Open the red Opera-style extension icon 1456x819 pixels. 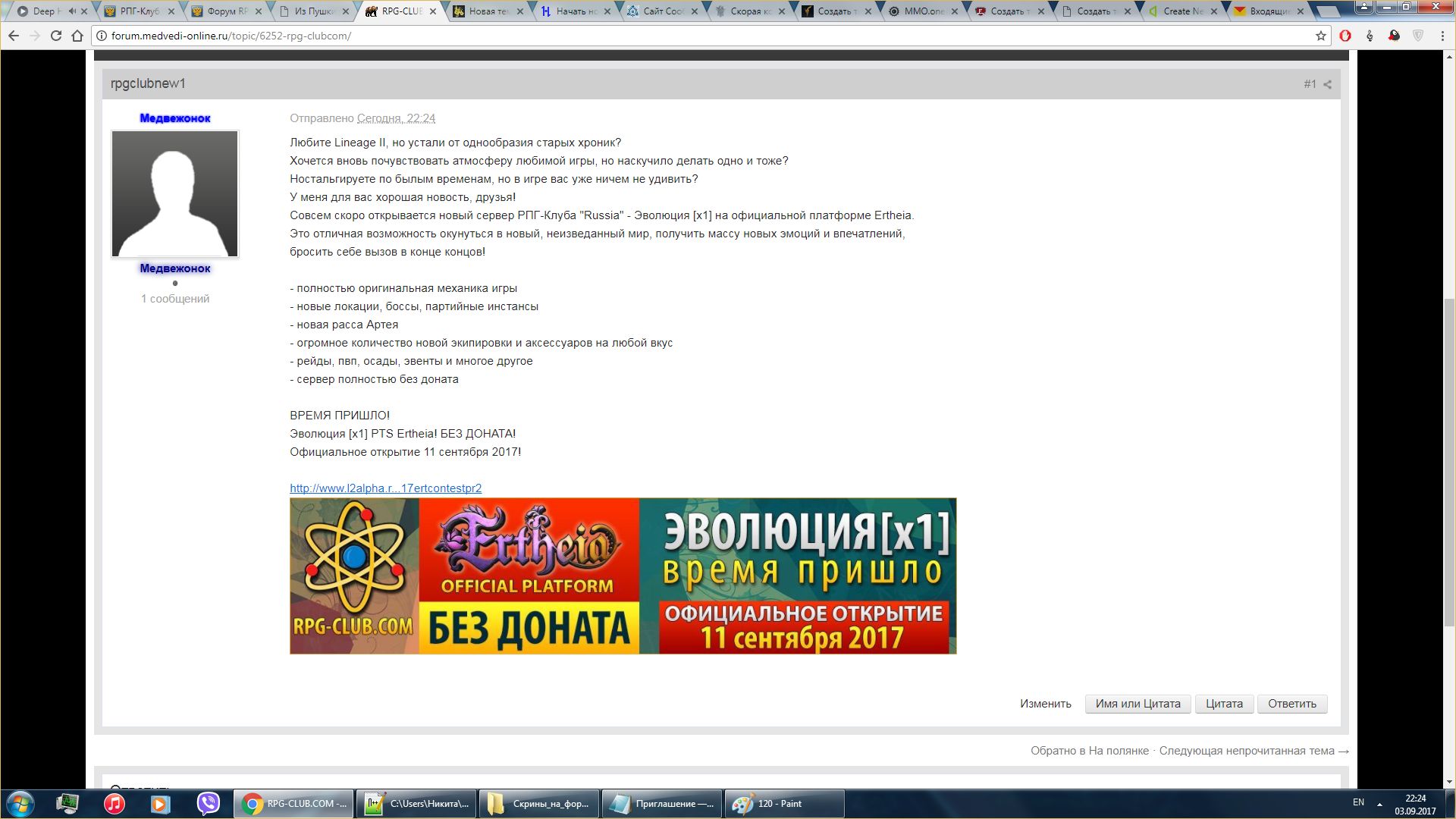(x=1345, y=36)
